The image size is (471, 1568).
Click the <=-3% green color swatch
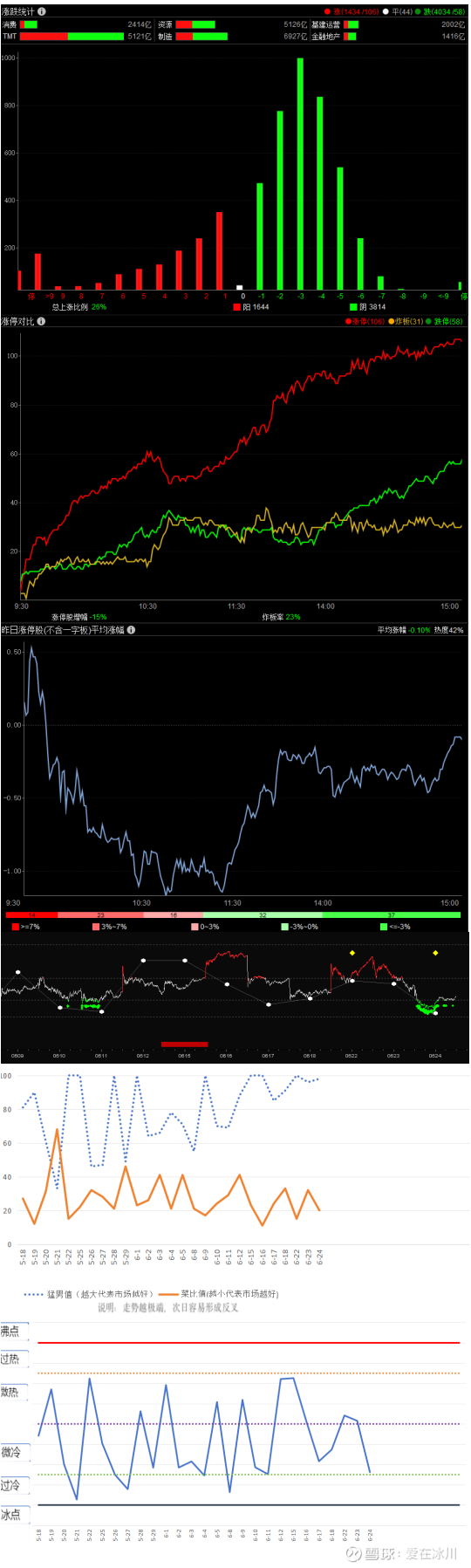(384, 927)
